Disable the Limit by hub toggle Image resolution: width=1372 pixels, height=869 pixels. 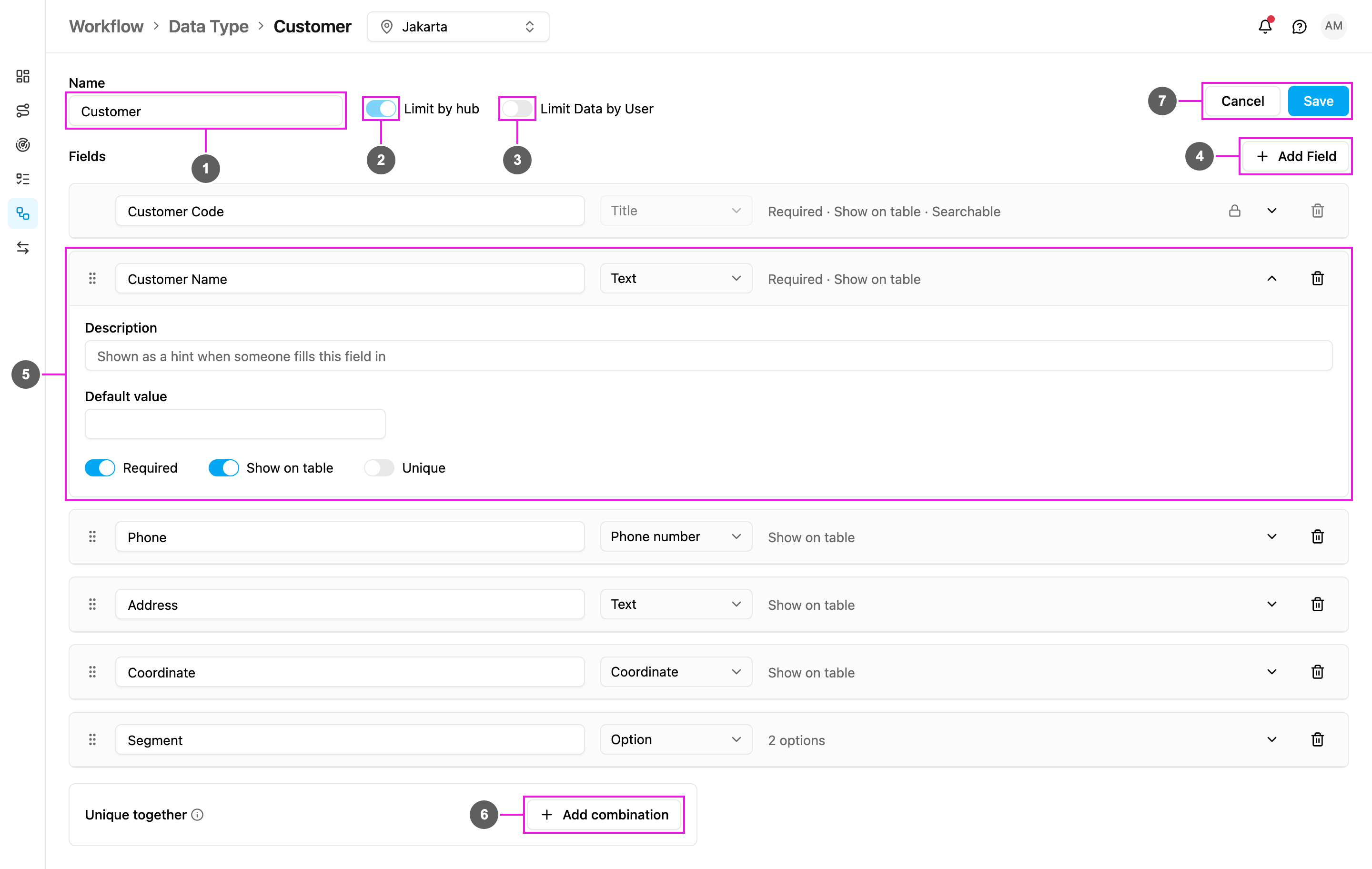(381, 108)
